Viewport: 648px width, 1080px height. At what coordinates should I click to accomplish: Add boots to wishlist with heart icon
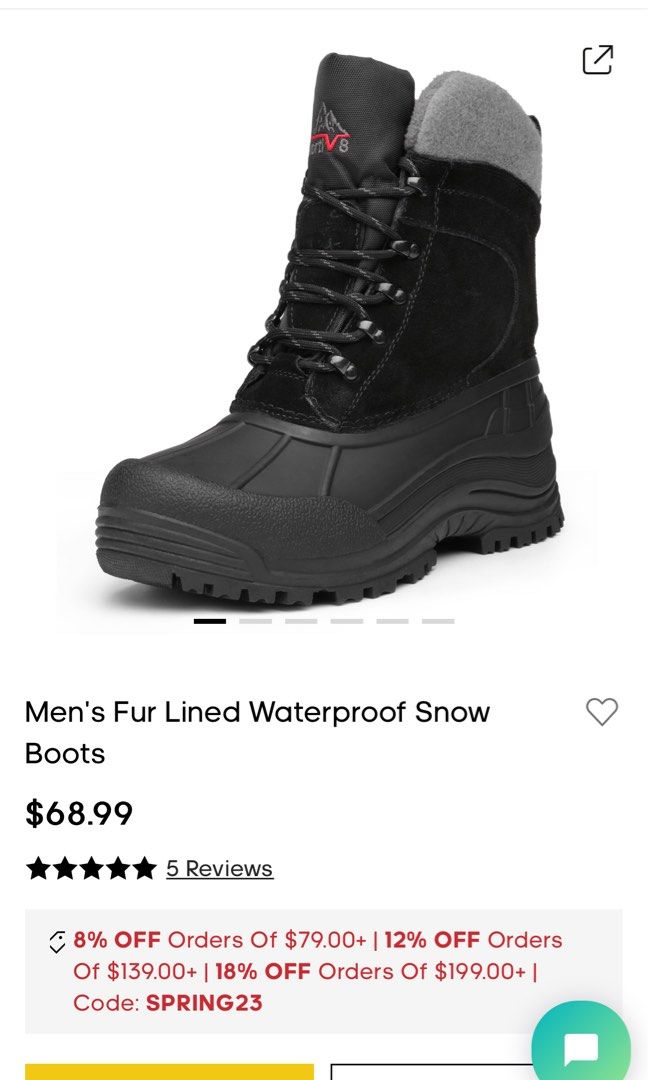click(x=602, y=712)
